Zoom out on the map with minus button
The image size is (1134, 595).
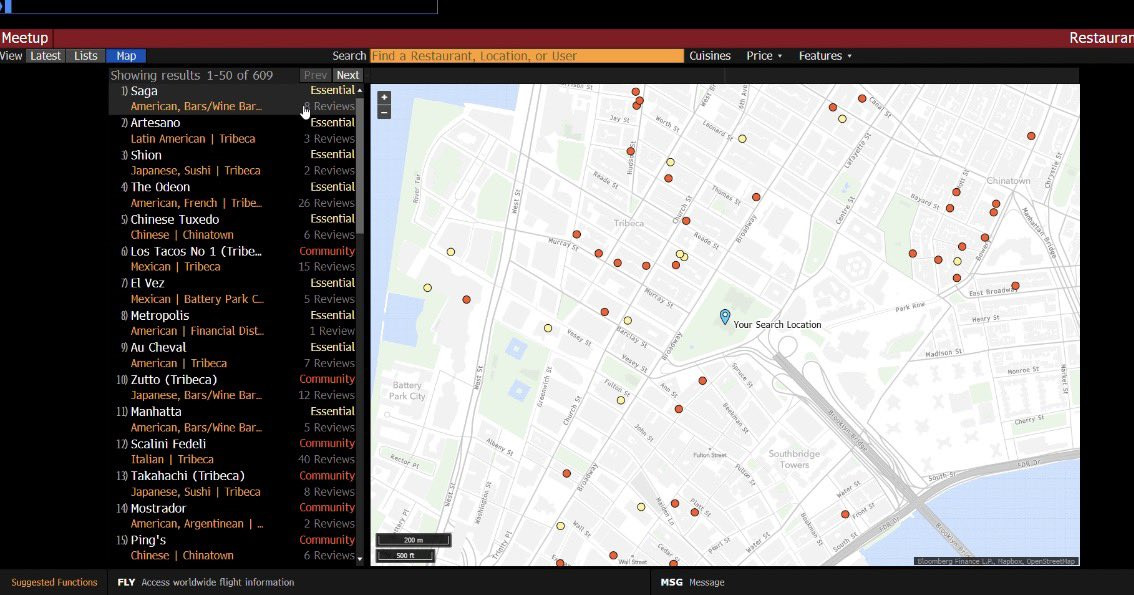pos(384,113)
